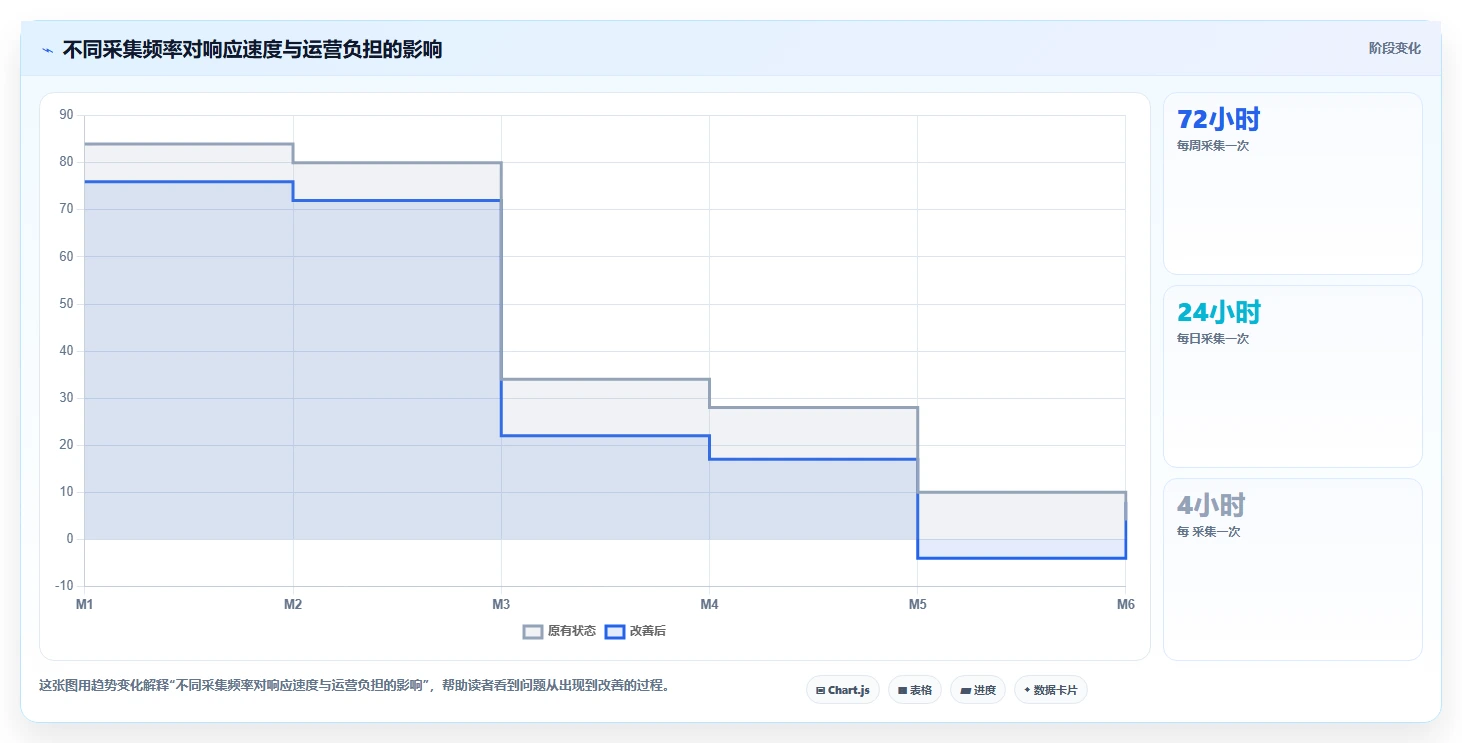The image size is (1462, 743).
Task: Open the 24小时 stat card
Action: point(1293,376)
